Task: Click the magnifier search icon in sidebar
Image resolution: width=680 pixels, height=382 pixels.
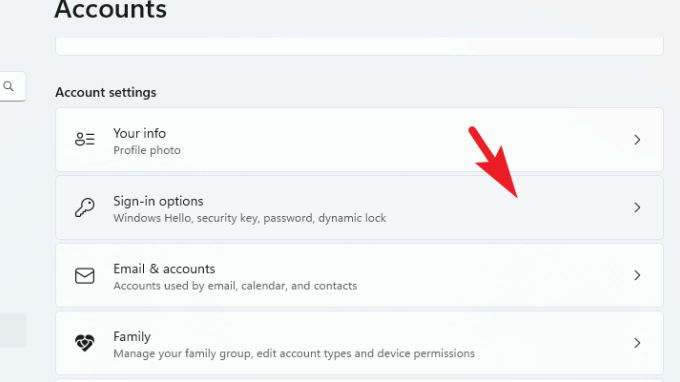Action: pos(9,86)
